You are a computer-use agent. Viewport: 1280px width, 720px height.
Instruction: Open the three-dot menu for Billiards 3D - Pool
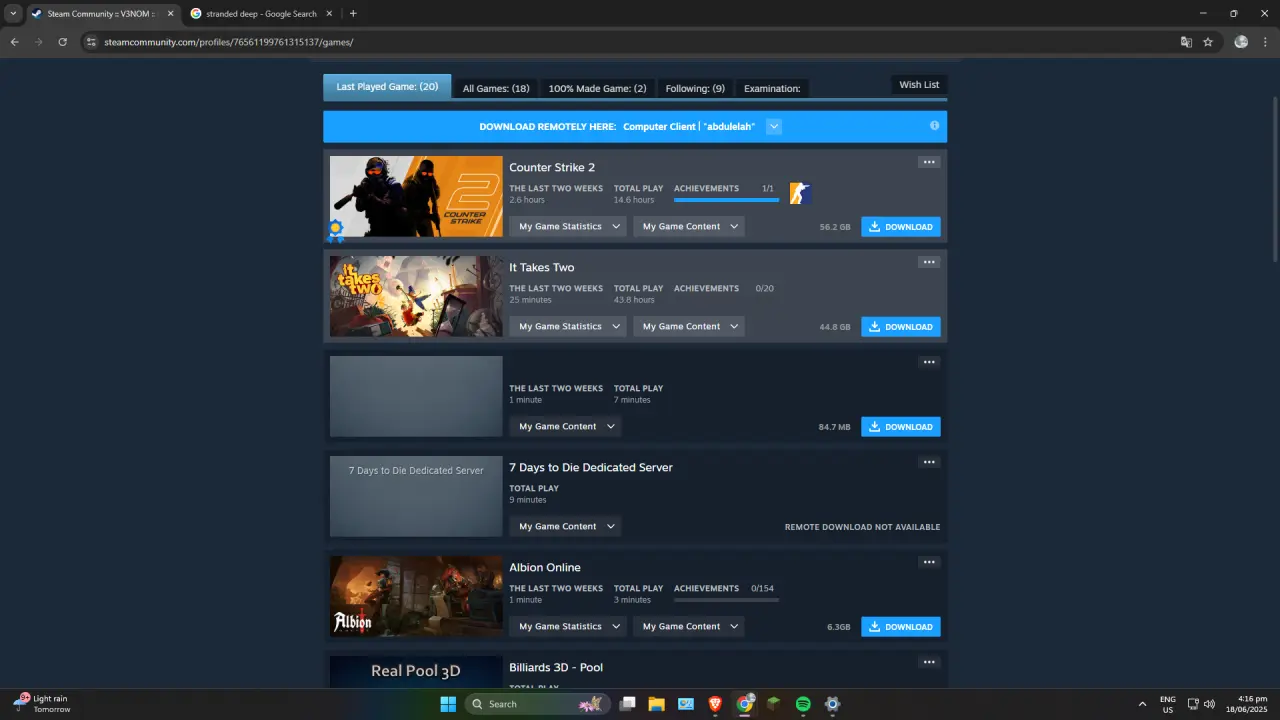[929, 662]
